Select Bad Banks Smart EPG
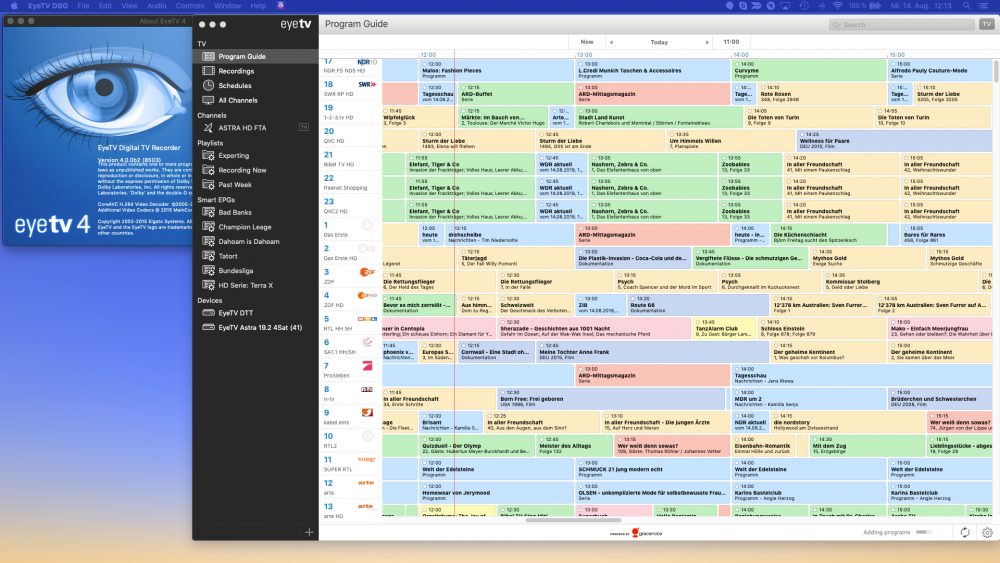Viewport: 1000px width, 563px height. tap(255, 212)
